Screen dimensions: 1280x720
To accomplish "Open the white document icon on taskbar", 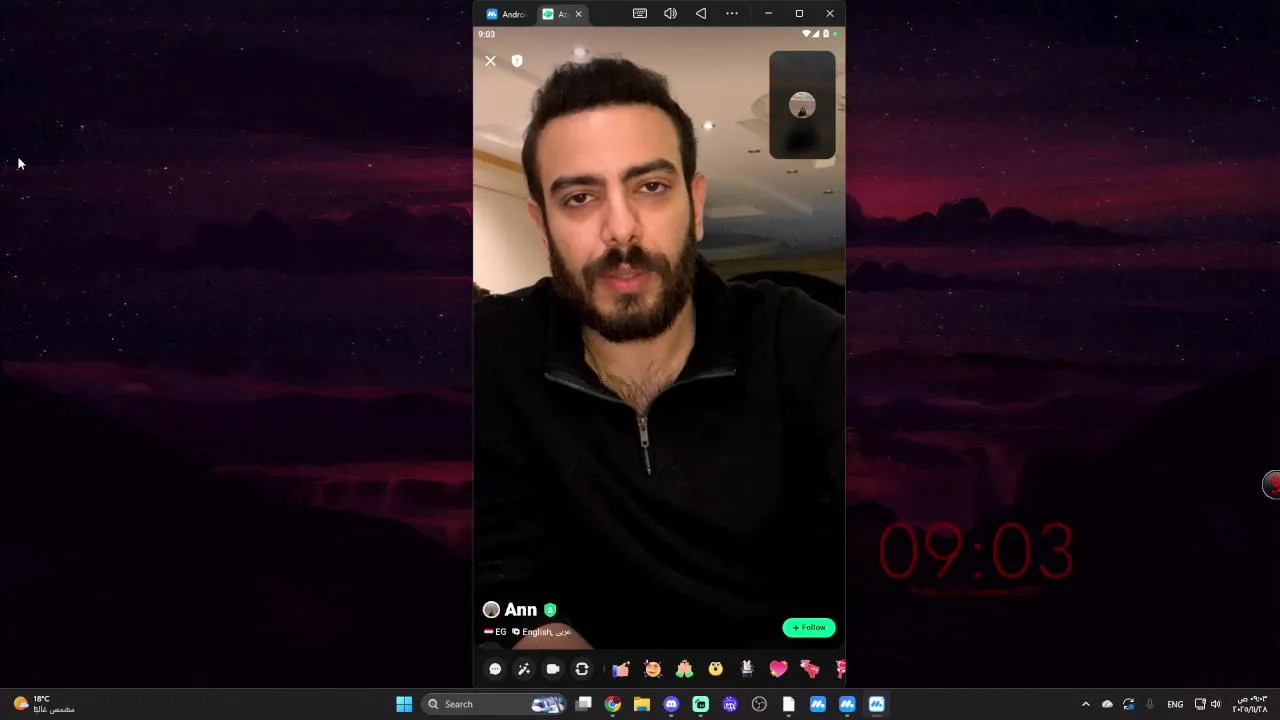I will pyautogui.click(x=789, y=704).
